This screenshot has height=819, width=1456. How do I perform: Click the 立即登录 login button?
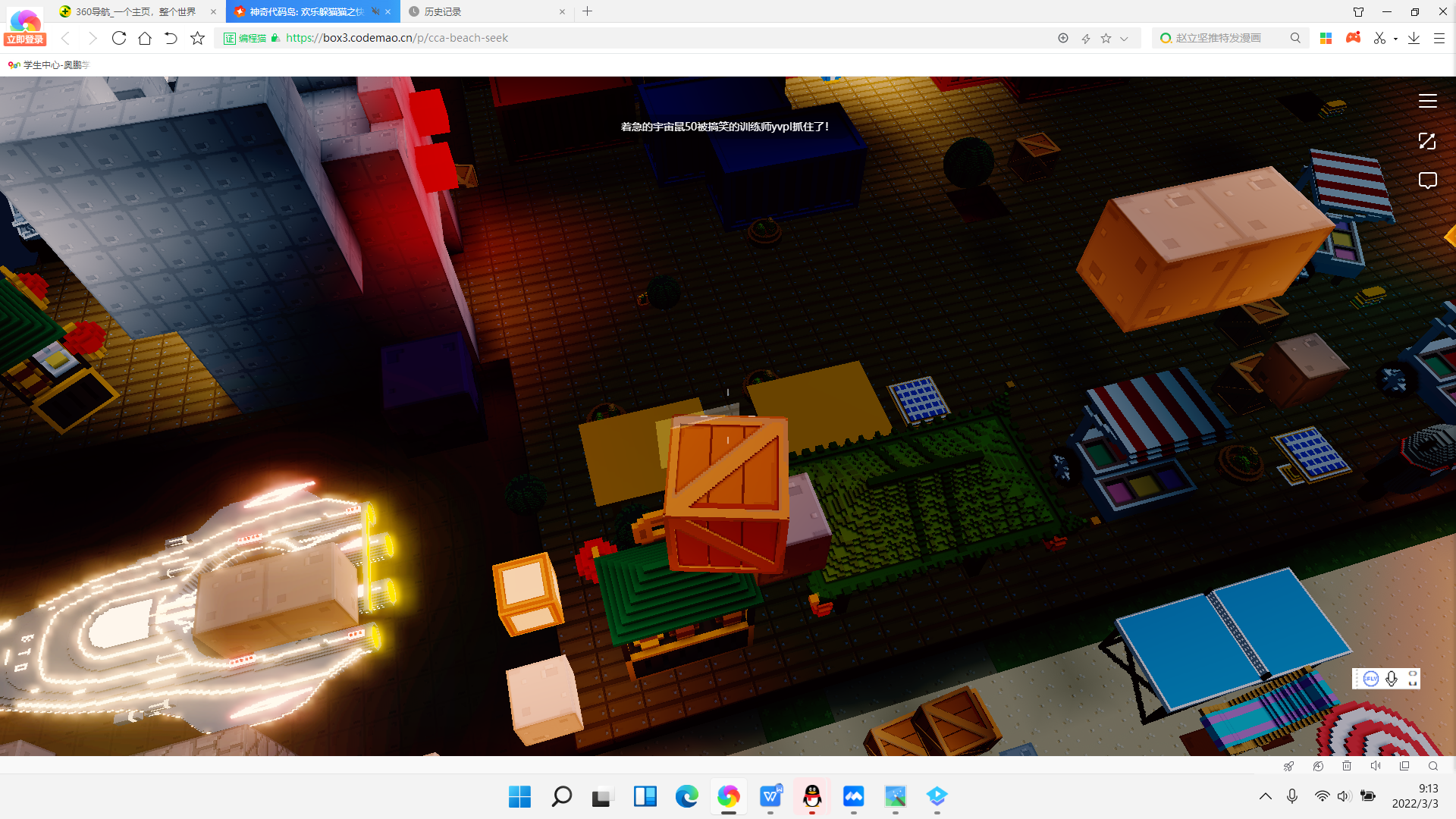[x=25, y=39]
